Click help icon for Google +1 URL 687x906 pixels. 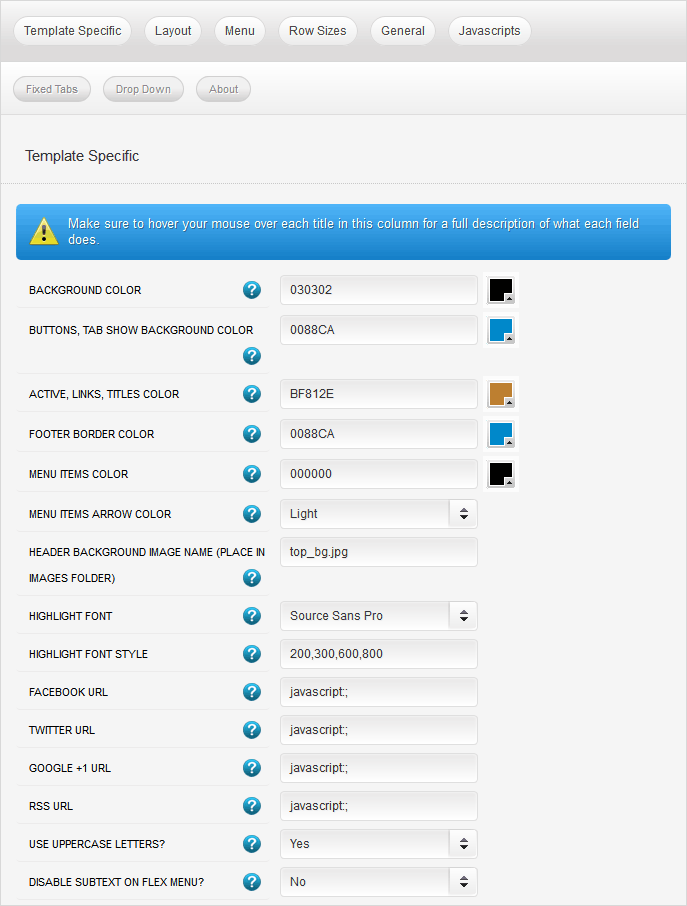252,768
